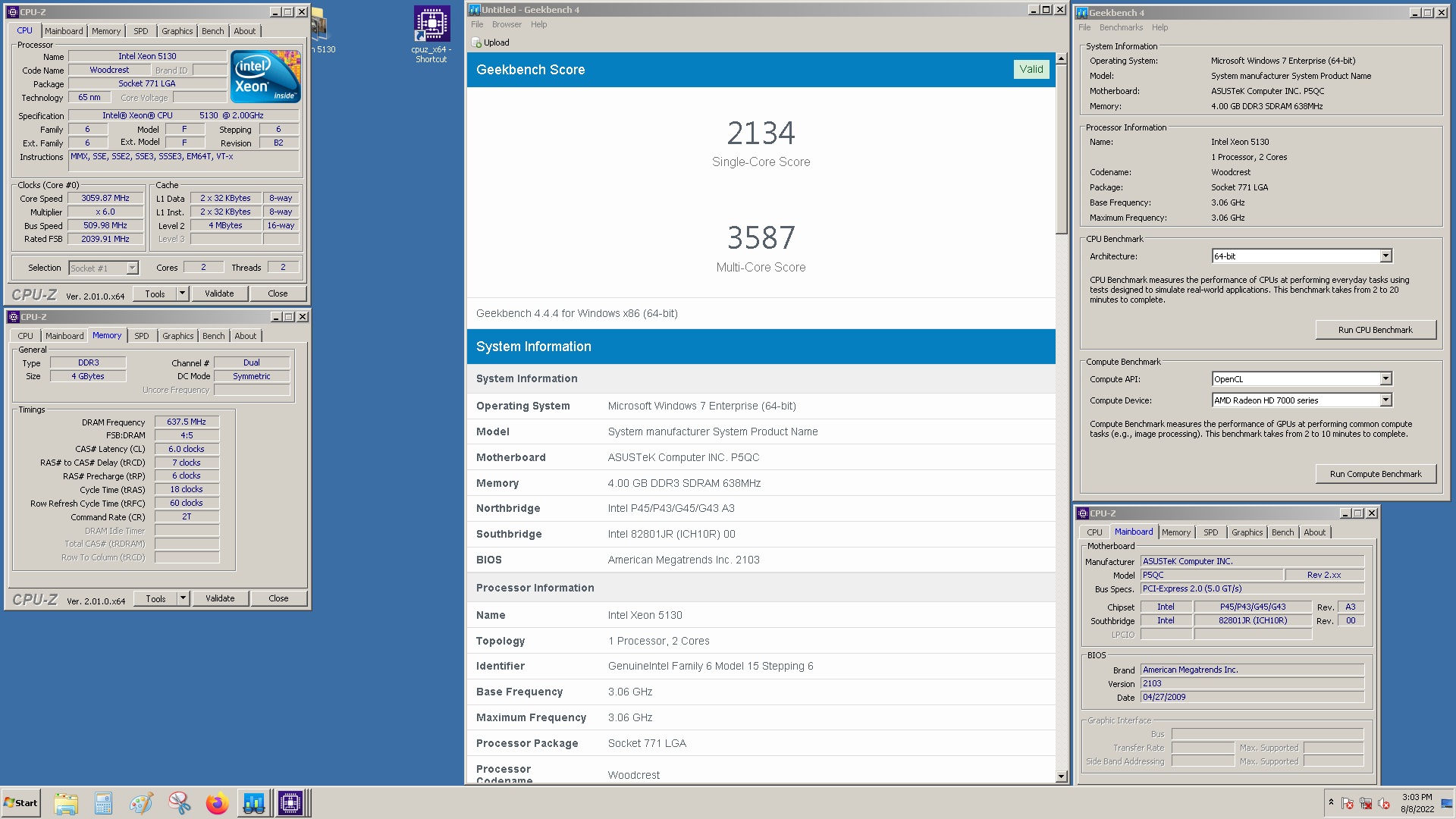Click the muted volume tray icon

[1384, 803]
